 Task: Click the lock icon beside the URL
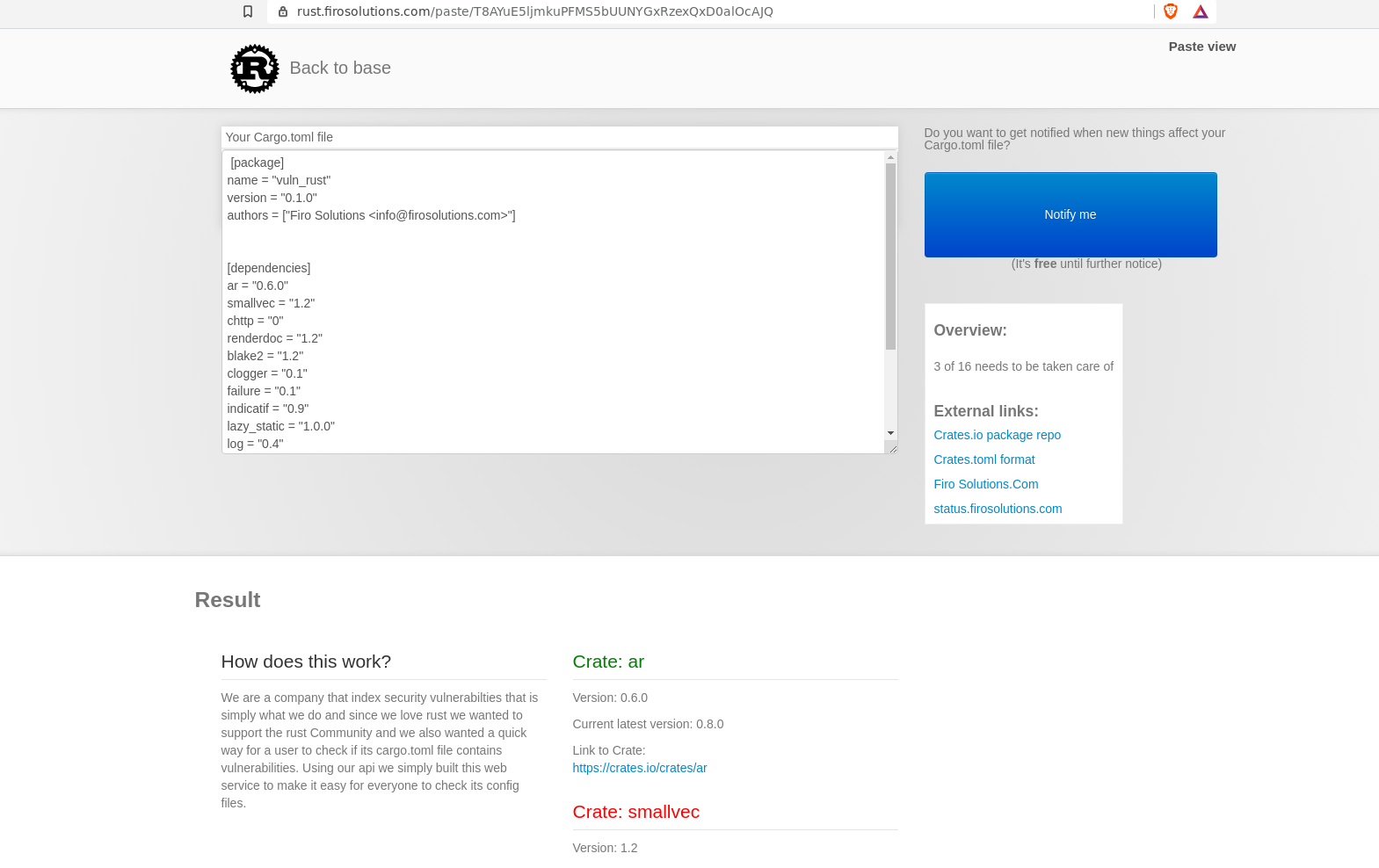tap(283, 11)
